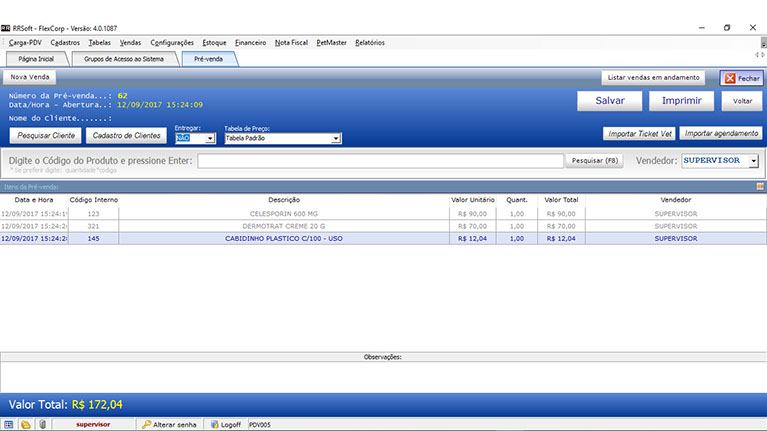Click the RRSoft app icon in title bar
This screenshot has width=767, height=431.
tap(7, 28)
